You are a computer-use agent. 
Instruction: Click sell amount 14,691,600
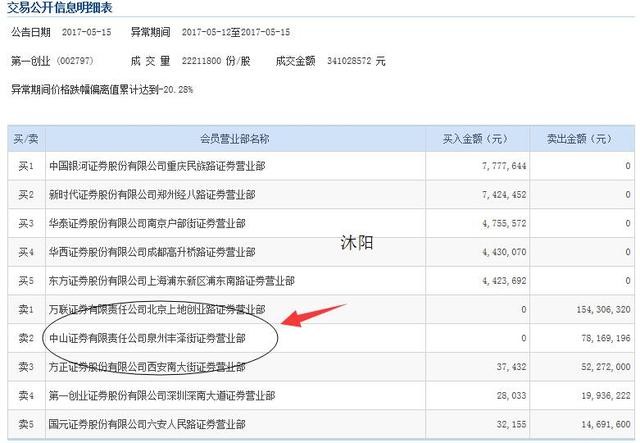coord(606,424)
